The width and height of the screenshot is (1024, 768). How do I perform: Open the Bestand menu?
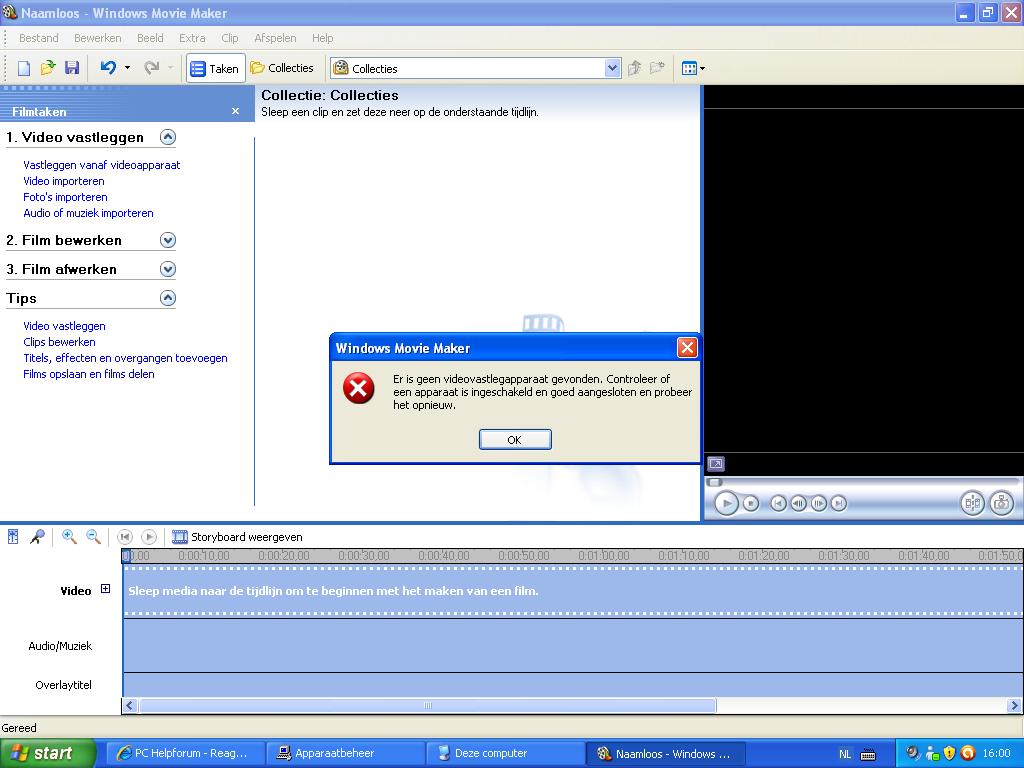(x=39, y=38)
